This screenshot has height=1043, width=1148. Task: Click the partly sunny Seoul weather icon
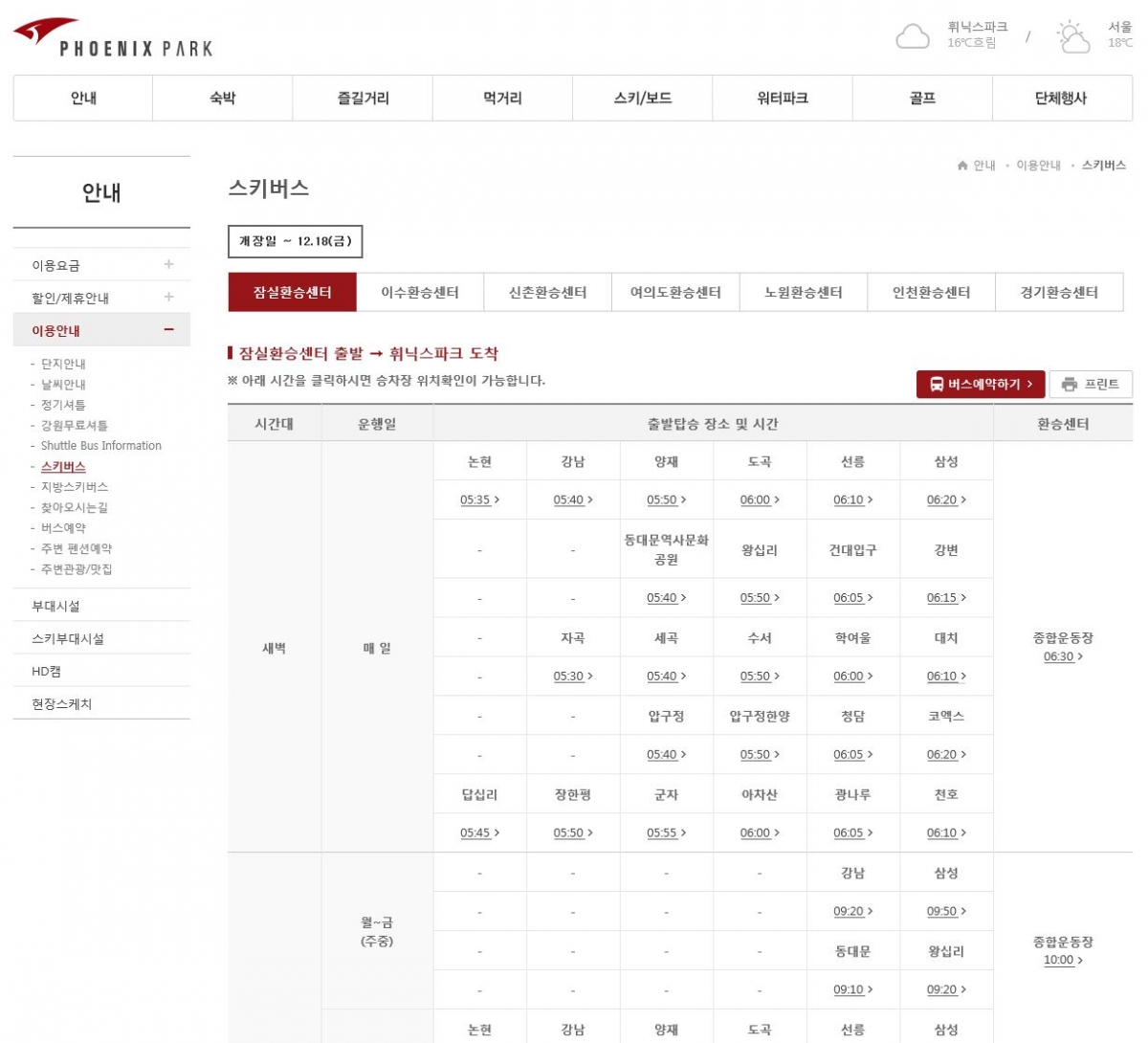(x=1073, y=36)
